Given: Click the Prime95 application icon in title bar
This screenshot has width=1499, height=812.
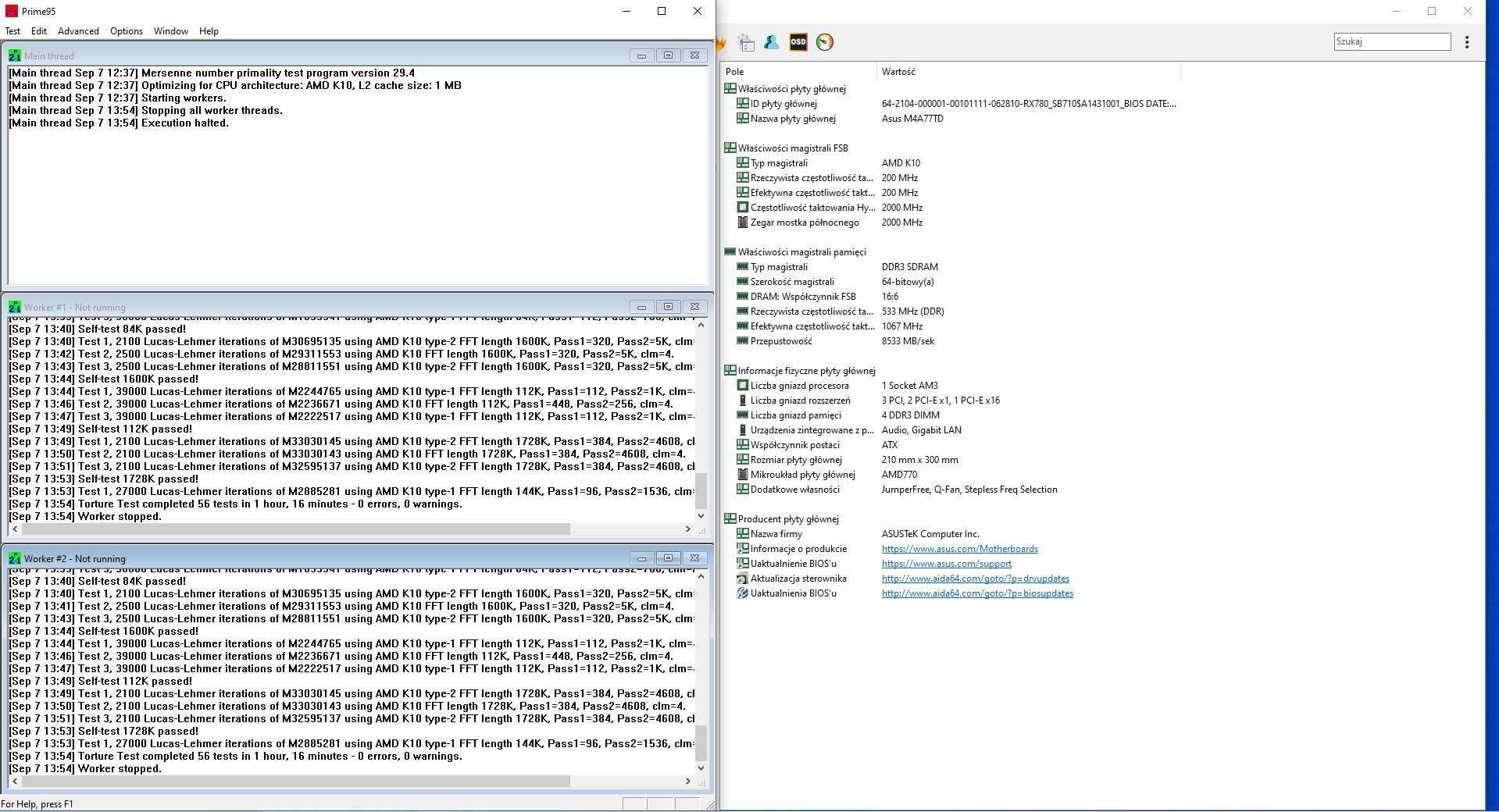Looking at the screenshot, I should pyautogui.click(x=11, y=11).
